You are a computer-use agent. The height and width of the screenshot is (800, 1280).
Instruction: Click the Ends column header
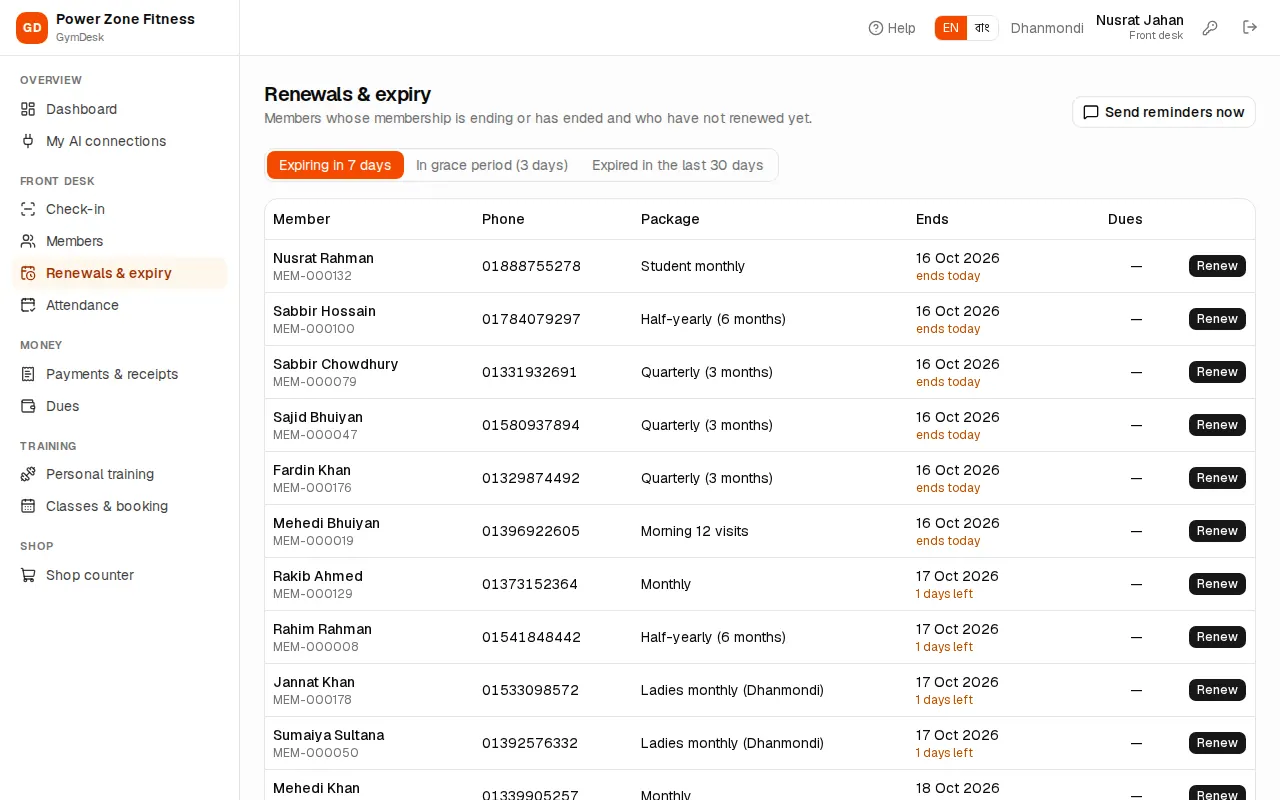(x=932, y=219)
